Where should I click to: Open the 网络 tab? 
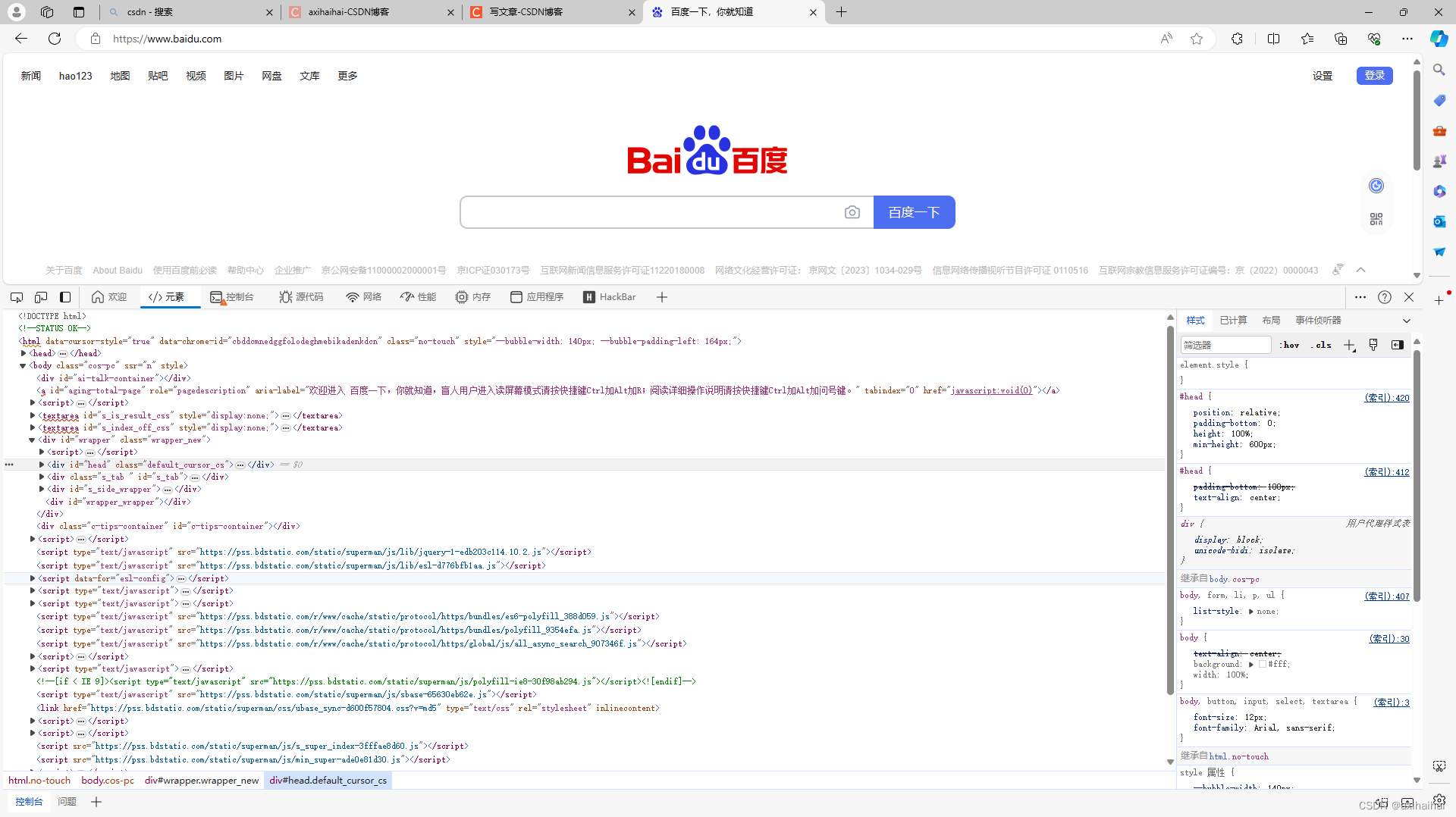363,297
